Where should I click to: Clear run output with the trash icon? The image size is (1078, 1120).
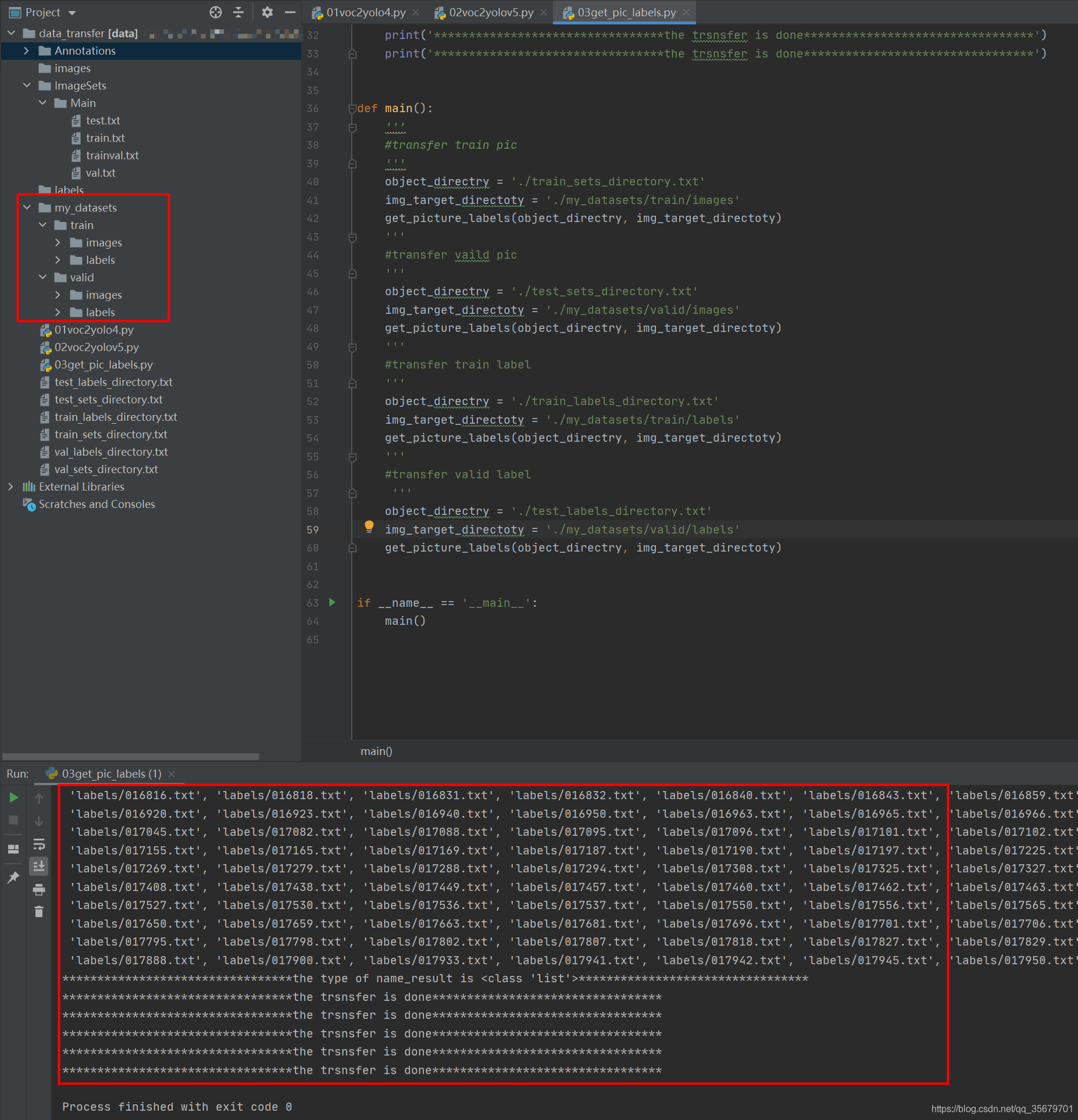[39, 912]
